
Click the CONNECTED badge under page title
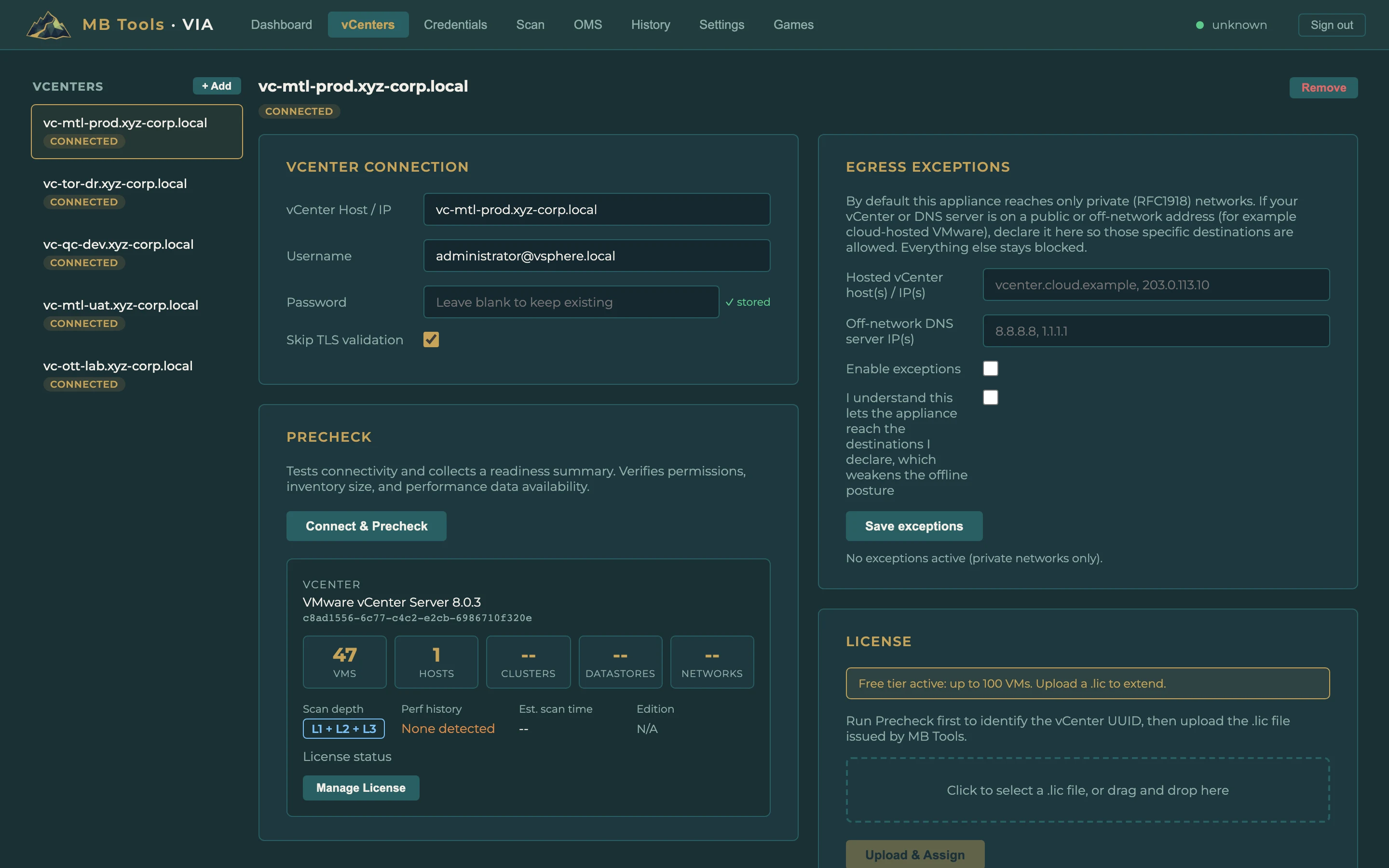[x=299, y=111]
